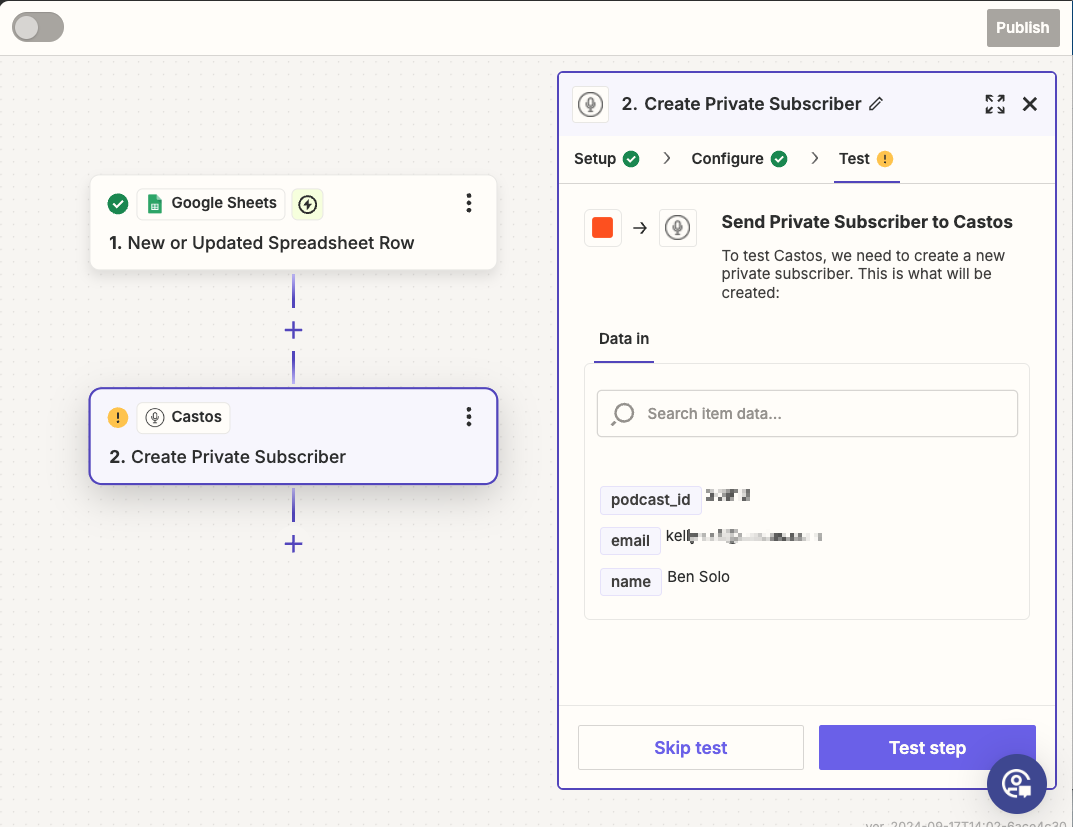Select the Create Private Subscriber step card
The height and width of the screenshot is (827, 1073).
pos(293,436)
